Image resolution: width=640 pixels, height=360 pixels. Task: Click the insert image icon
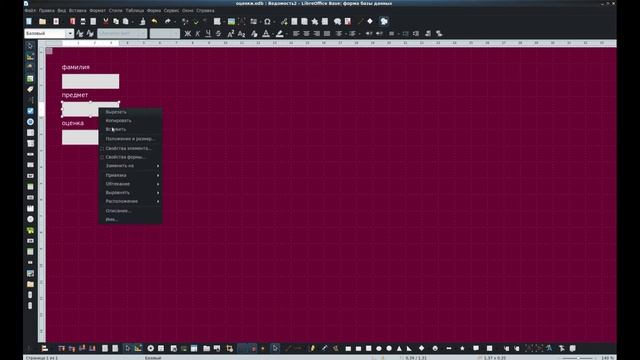tap(231, 21)
